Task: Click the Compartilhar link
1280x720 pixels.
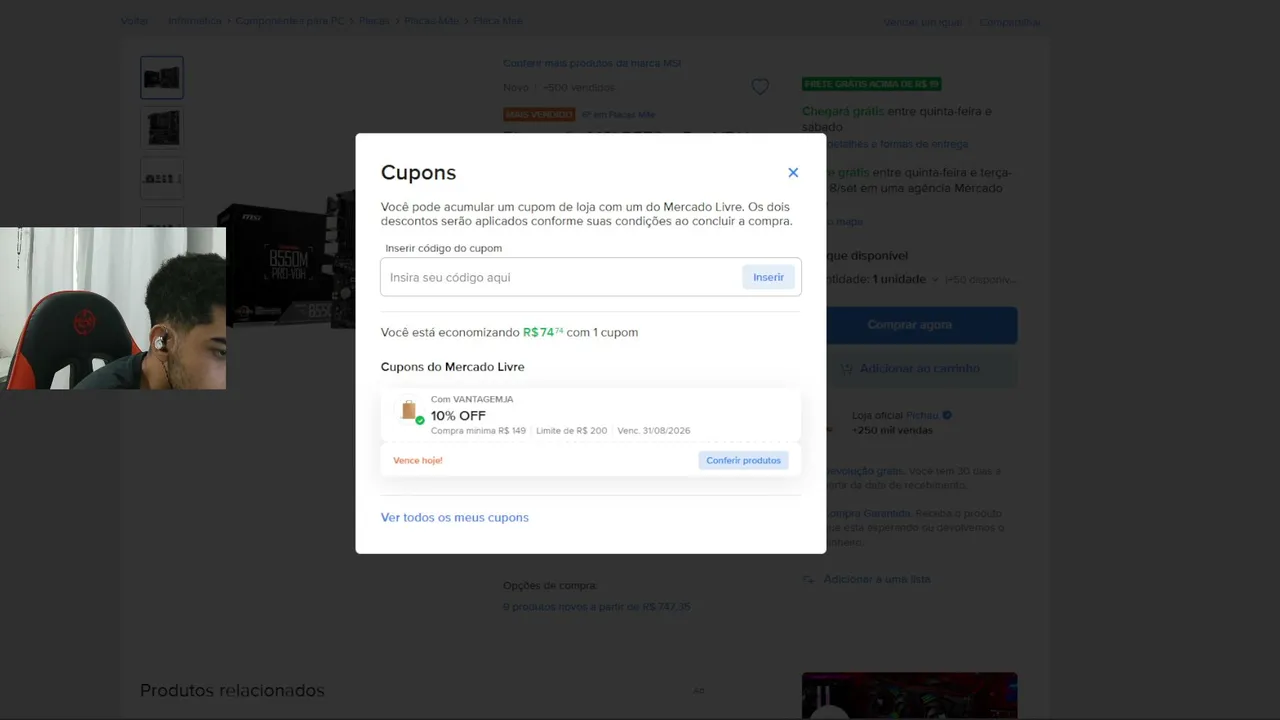Action: click(1010, 22)
